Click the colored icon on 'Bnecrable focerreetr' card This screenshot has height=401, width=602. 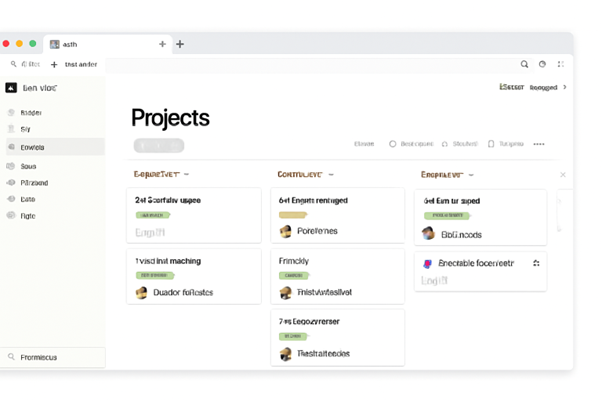(428, 264)
